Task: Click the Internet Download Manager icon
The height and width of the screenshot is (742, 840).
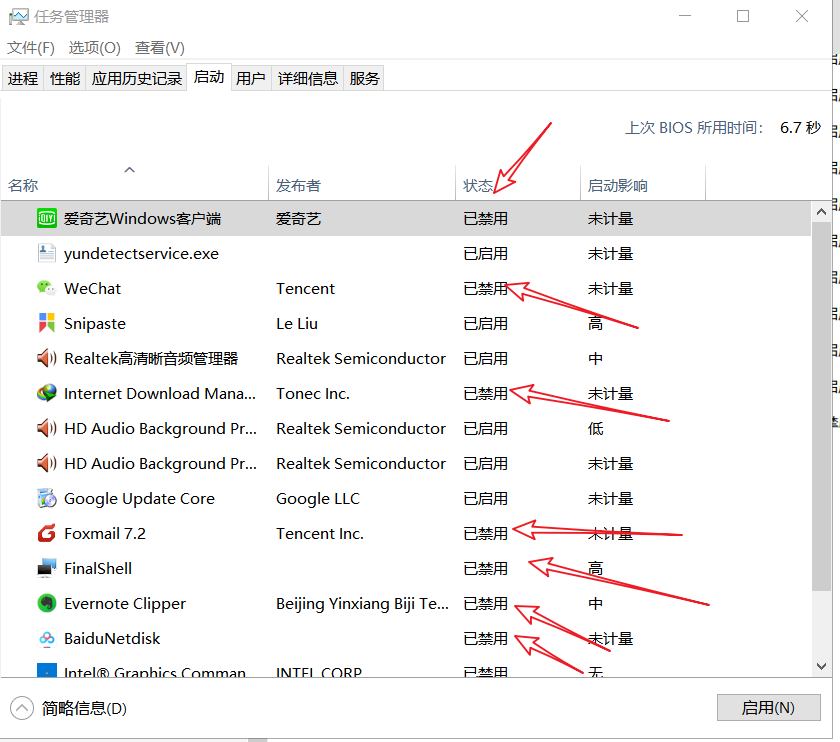Action: coord(47,393)
